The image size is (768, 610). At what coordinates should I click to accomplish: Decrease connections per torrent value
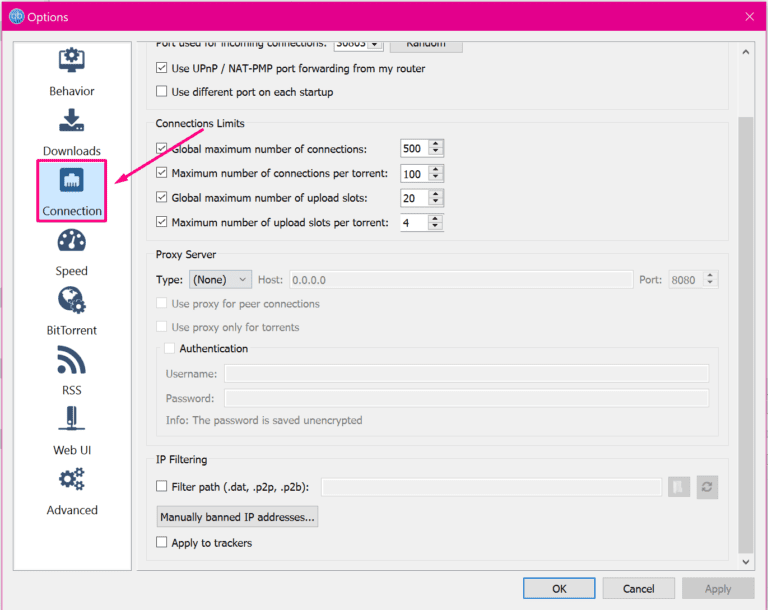coord(435,177)
